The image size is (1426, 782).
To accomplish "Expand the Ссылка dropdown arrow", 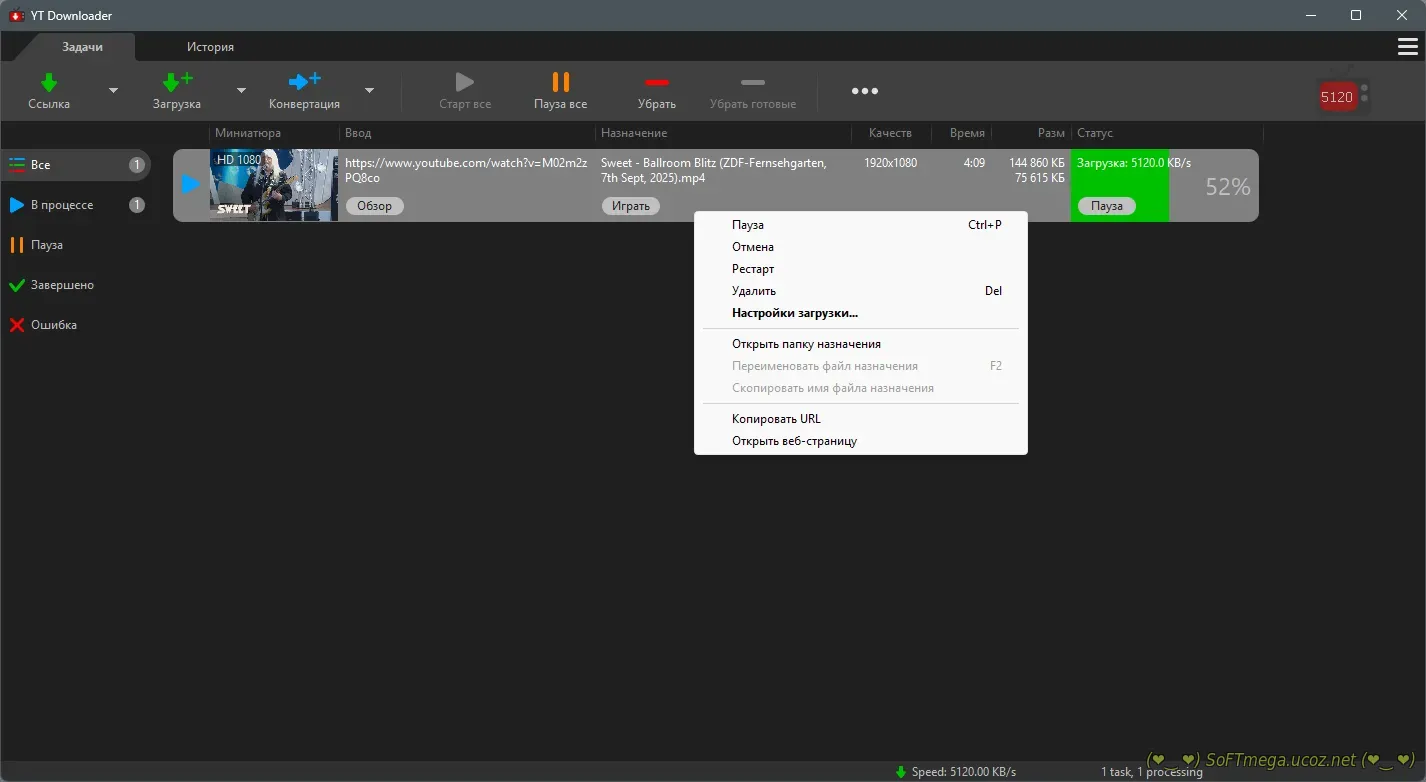I will coord(113,91).
